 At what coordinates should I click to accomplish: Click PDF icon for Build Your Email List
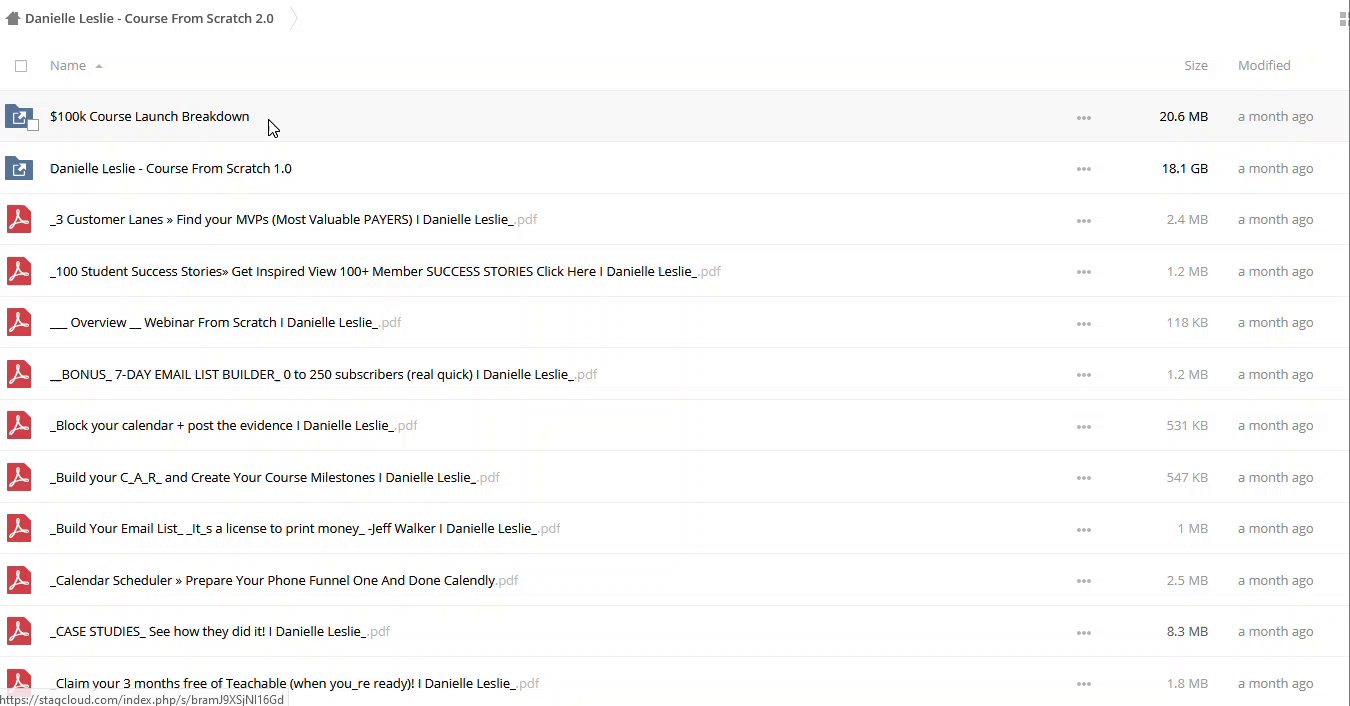pyautogui.click(x=19, y=529)
